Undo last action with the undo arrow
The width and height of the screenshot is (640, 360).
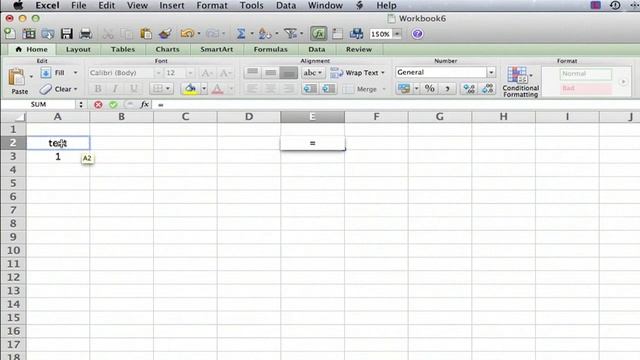[x=187, y=33]
